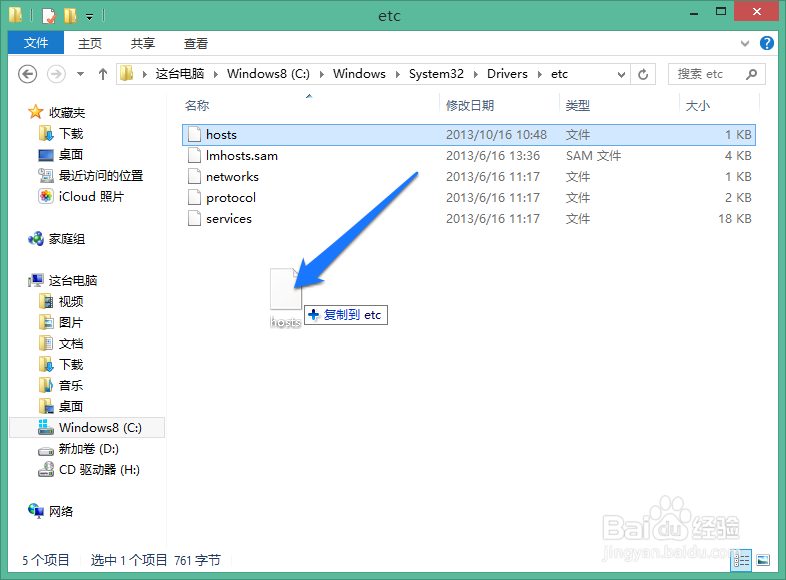Open 最近访问的位置 in sidebar

tap(101, 175)
